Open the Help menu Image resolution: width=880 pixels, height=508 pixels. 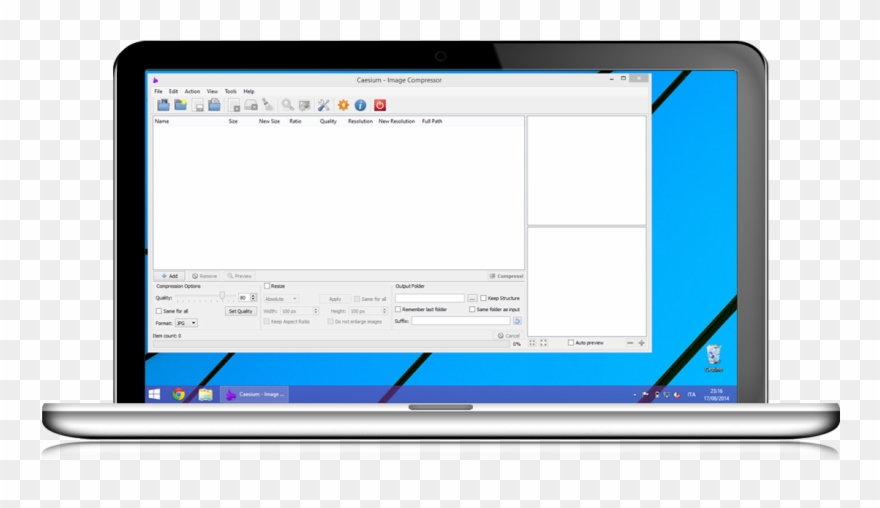(x=249, y=91)
